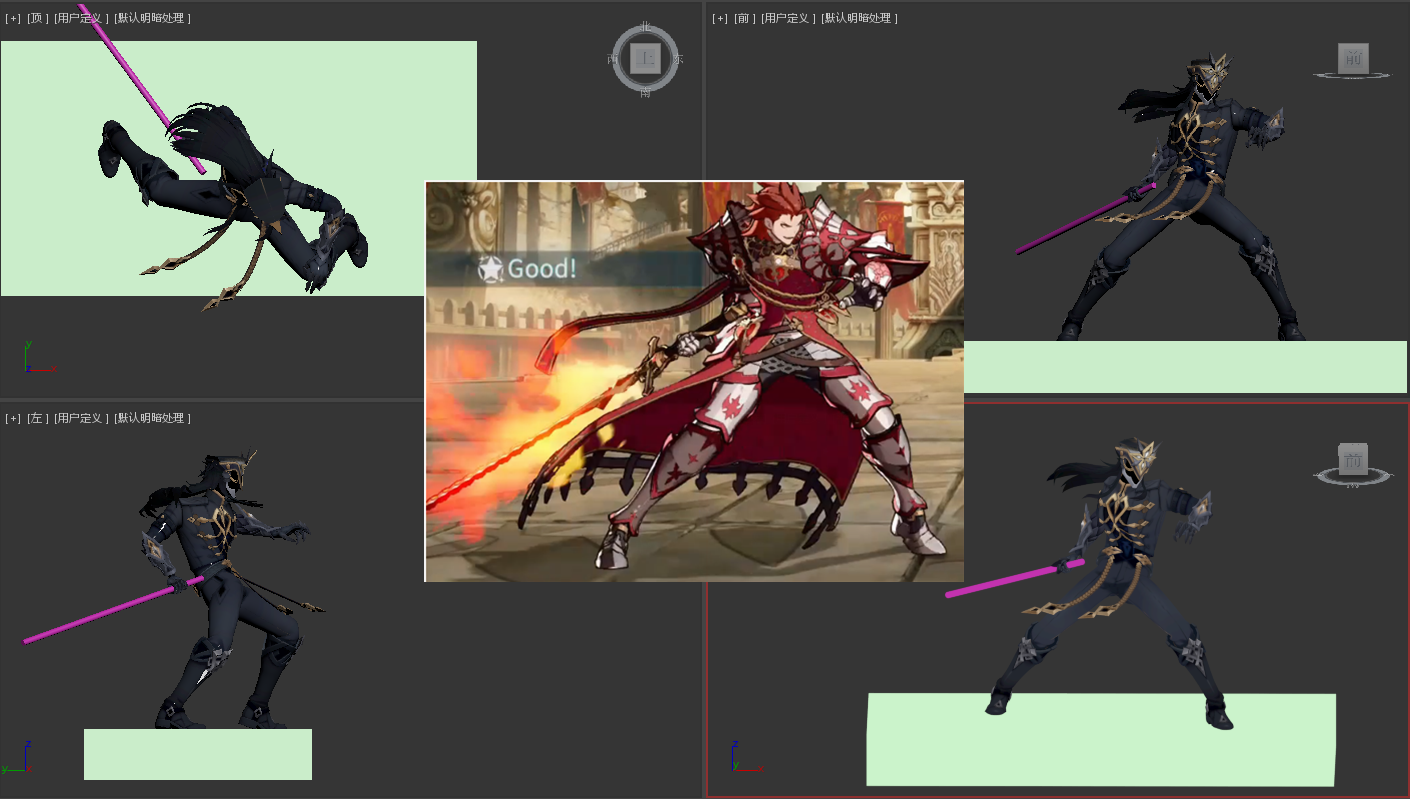Click 东 on the top viewport compass
Viewport: 1410px width, 799px height.
pos(678,59)
